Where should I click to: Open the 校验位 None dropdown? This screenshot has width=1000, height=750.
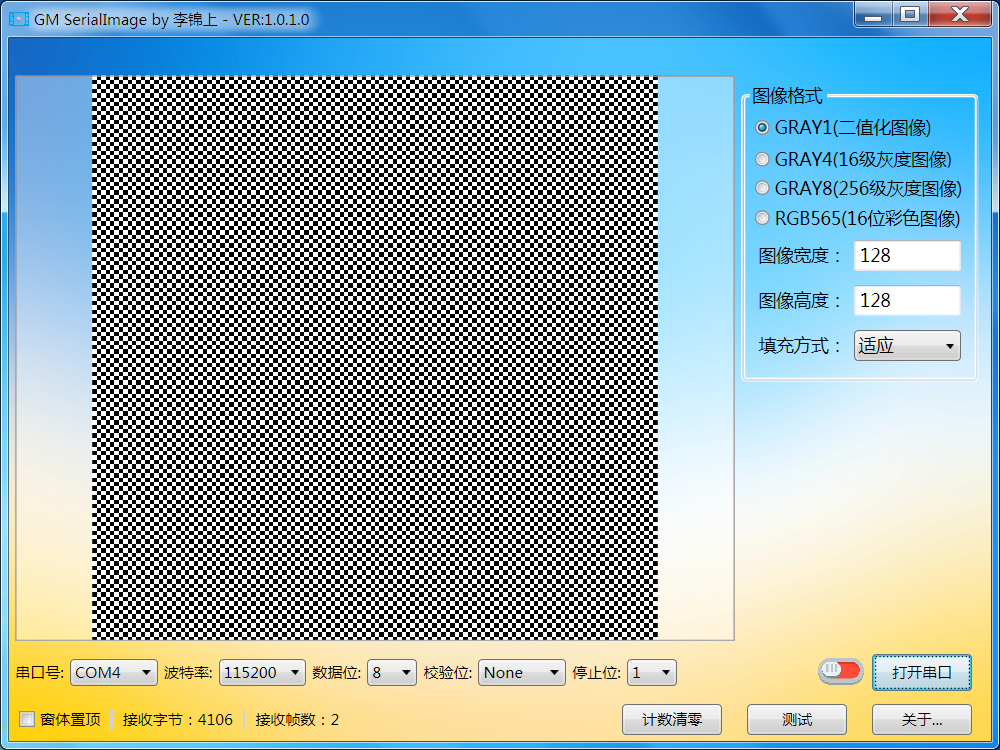pyautogui.click(x=521, y=672)
